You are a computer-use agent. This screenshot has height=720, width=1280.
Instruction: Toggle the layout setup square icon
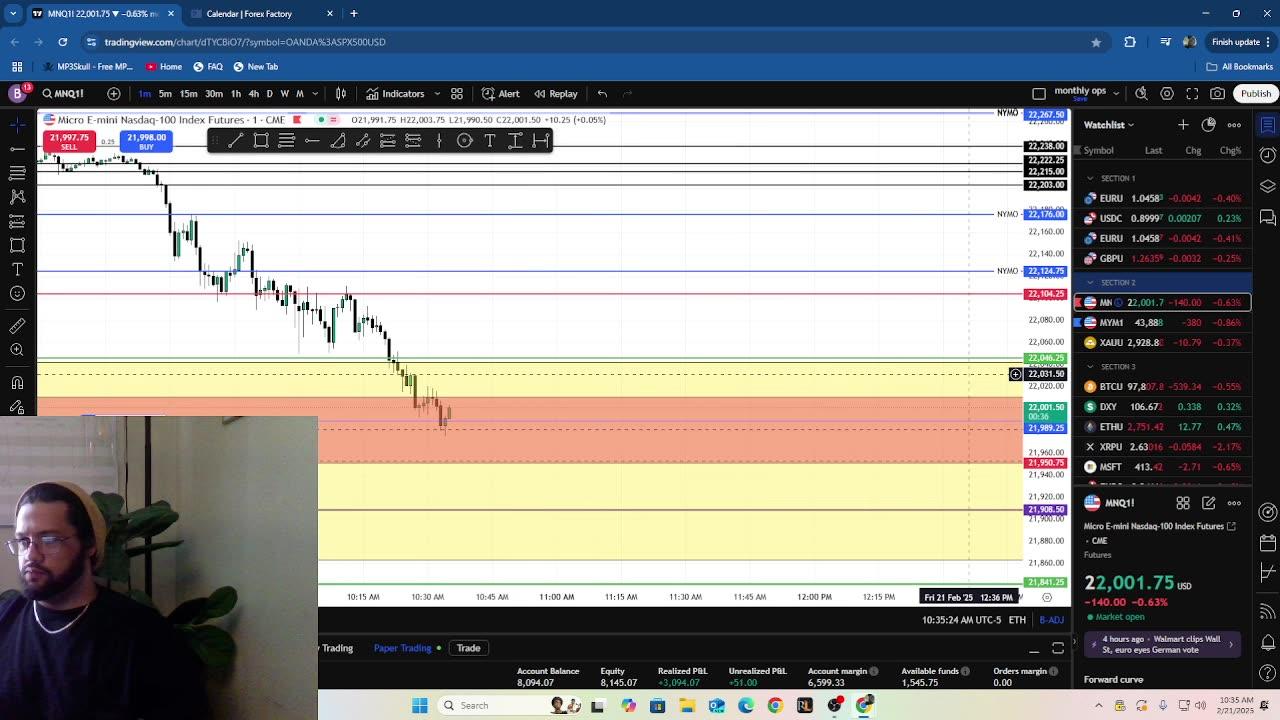click(x=1039, y=94)
